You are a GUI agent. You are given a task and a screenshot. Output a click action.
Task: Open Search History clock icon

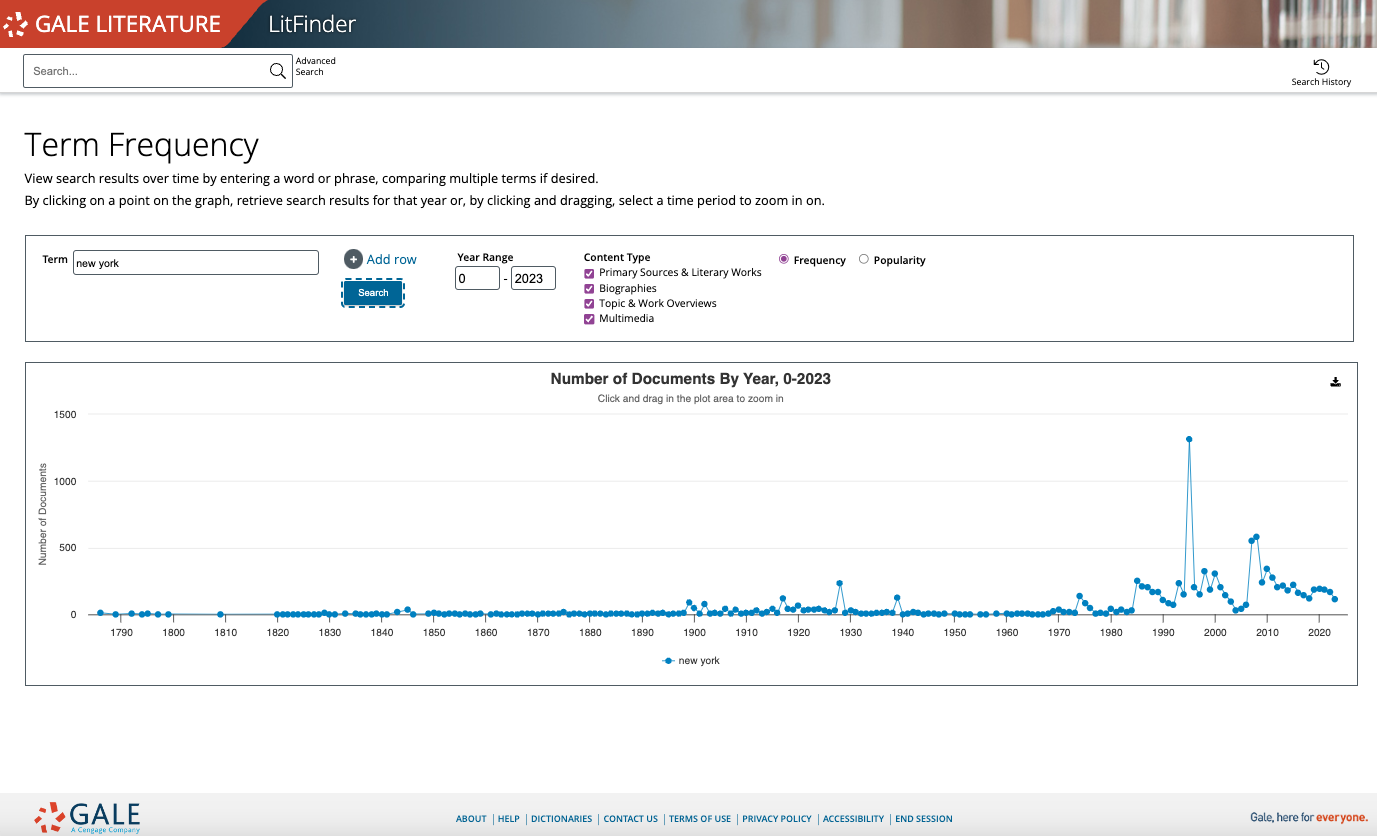[x=1321, y=67]
